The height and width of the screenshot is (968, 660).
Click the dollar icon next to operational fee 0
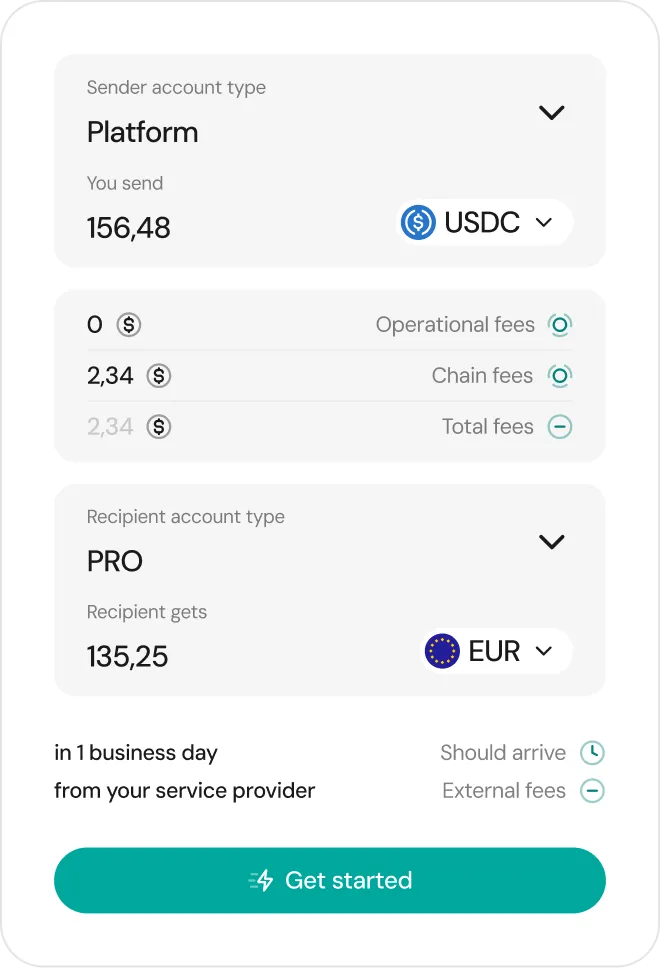point(129,325)
